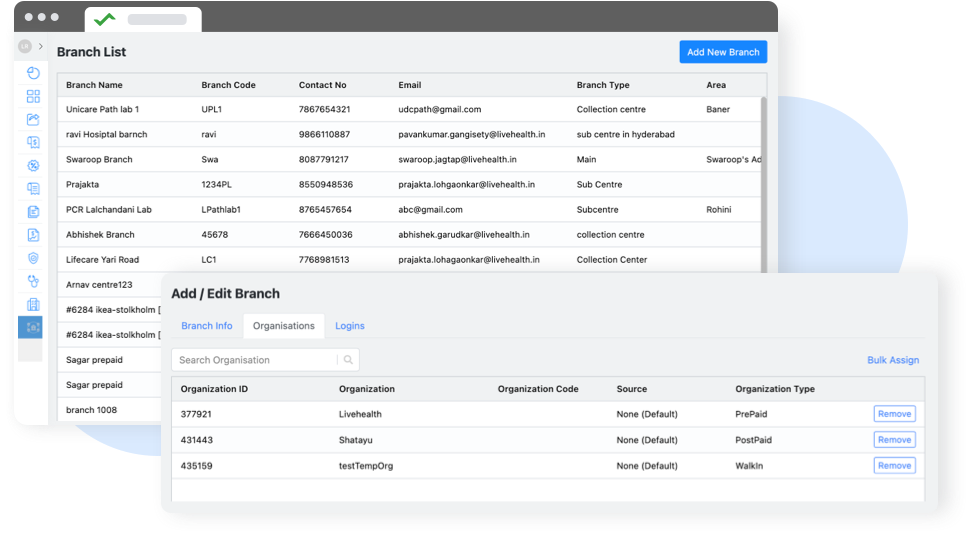Click the LR user avatar at top left
This screenshot has height=533, width=968.
(x=25, y=46)
